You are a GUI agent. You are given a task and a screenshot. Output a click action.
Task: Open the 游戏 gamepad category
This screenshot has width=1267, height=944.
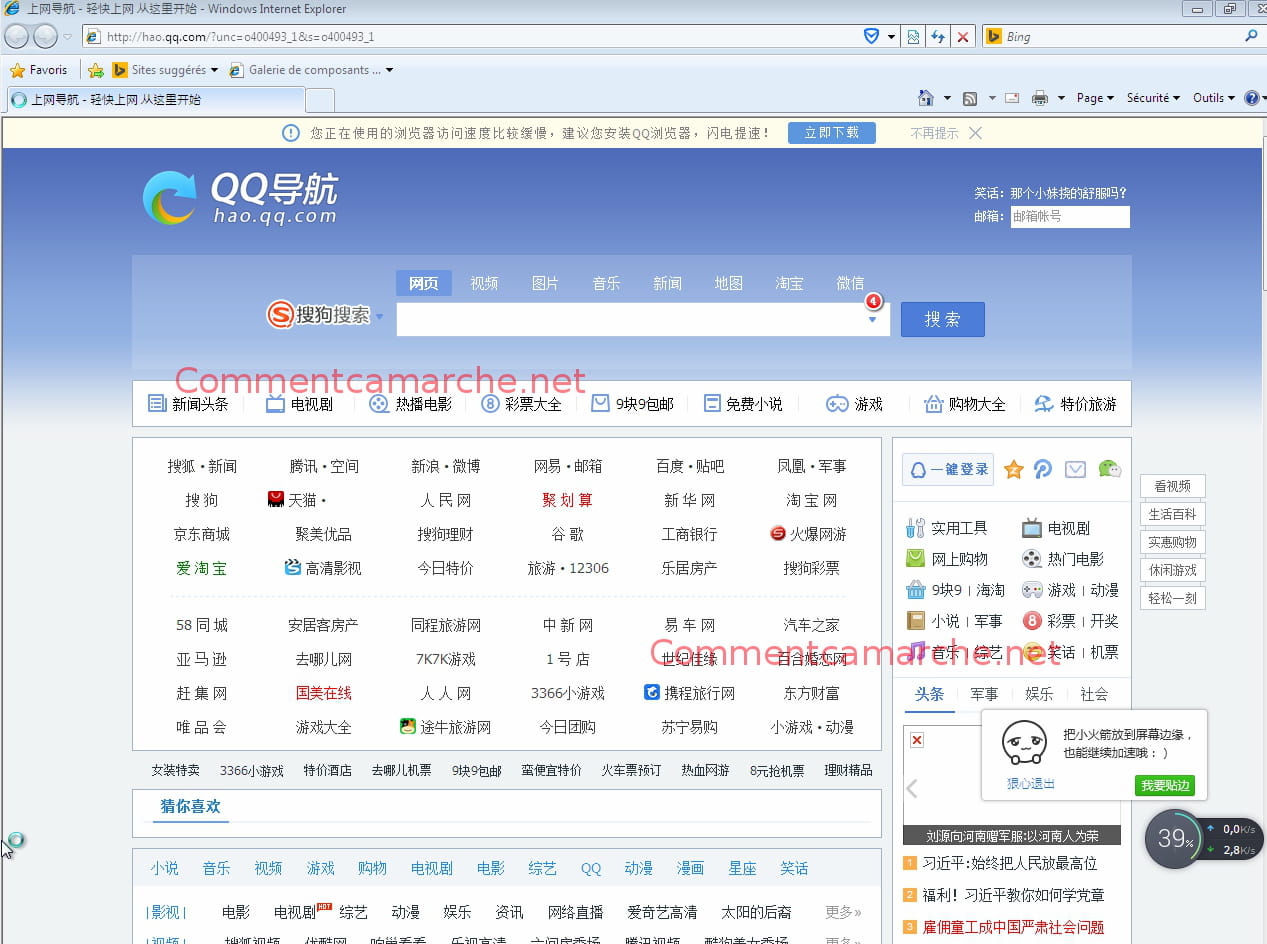point(855,404)
